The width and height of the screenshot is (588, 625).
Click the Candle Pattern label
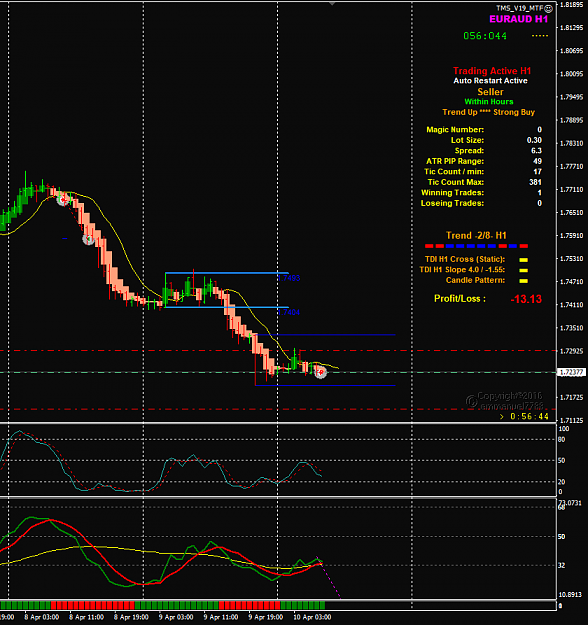[x=475, y=280]
